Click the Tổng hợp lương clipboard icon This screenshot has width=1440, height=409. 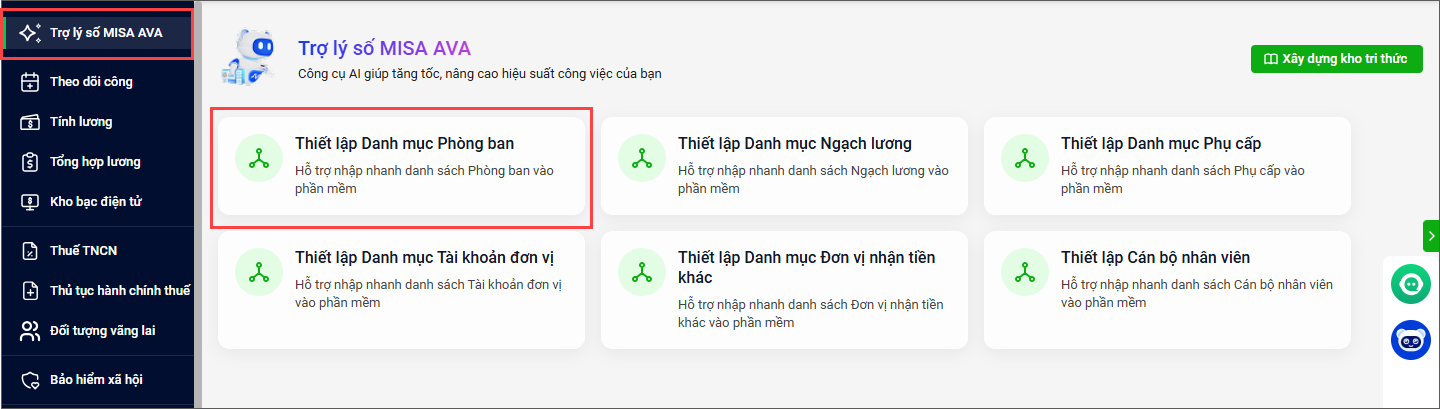(30, 162)
